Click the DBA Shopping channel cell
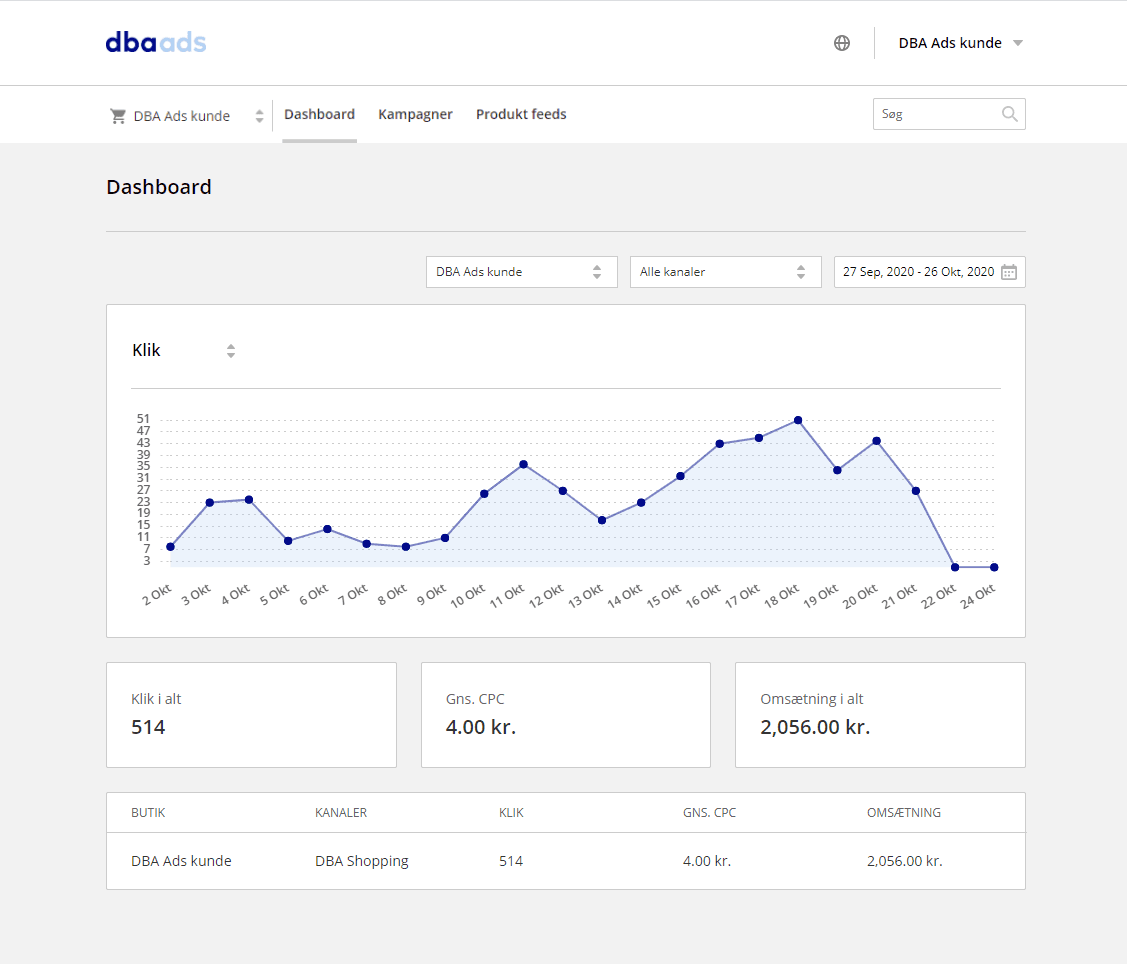1127x964 pixels. (362, 861)
